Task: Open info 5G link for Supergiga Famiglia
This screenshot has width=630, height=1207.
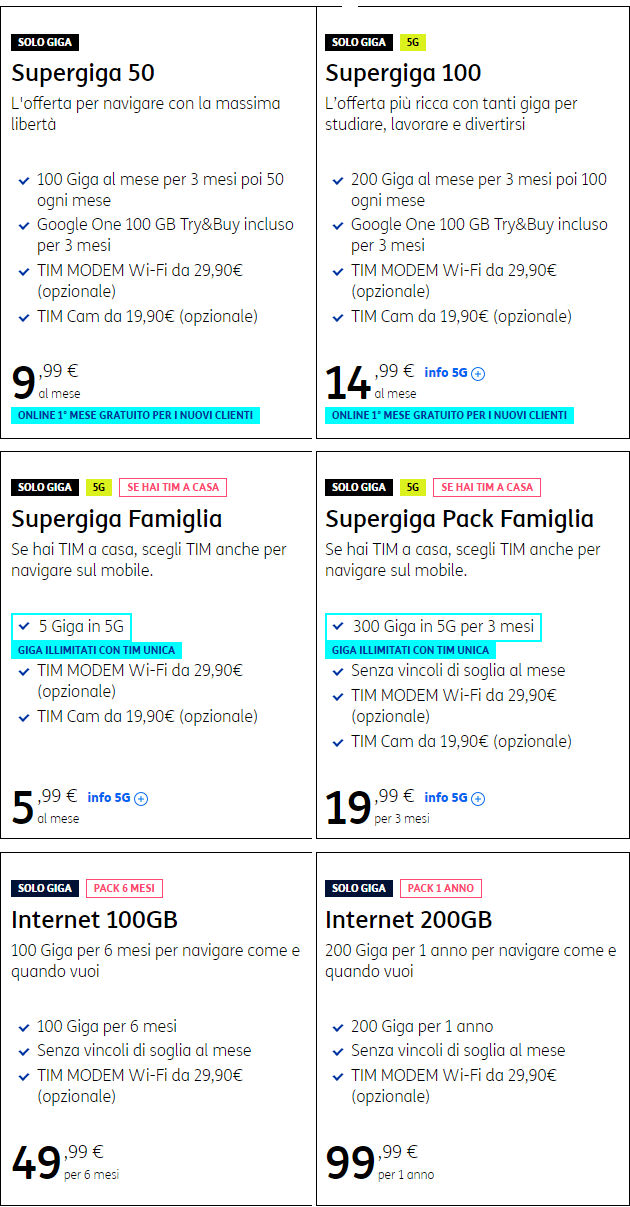Action: tap(108, 798)
